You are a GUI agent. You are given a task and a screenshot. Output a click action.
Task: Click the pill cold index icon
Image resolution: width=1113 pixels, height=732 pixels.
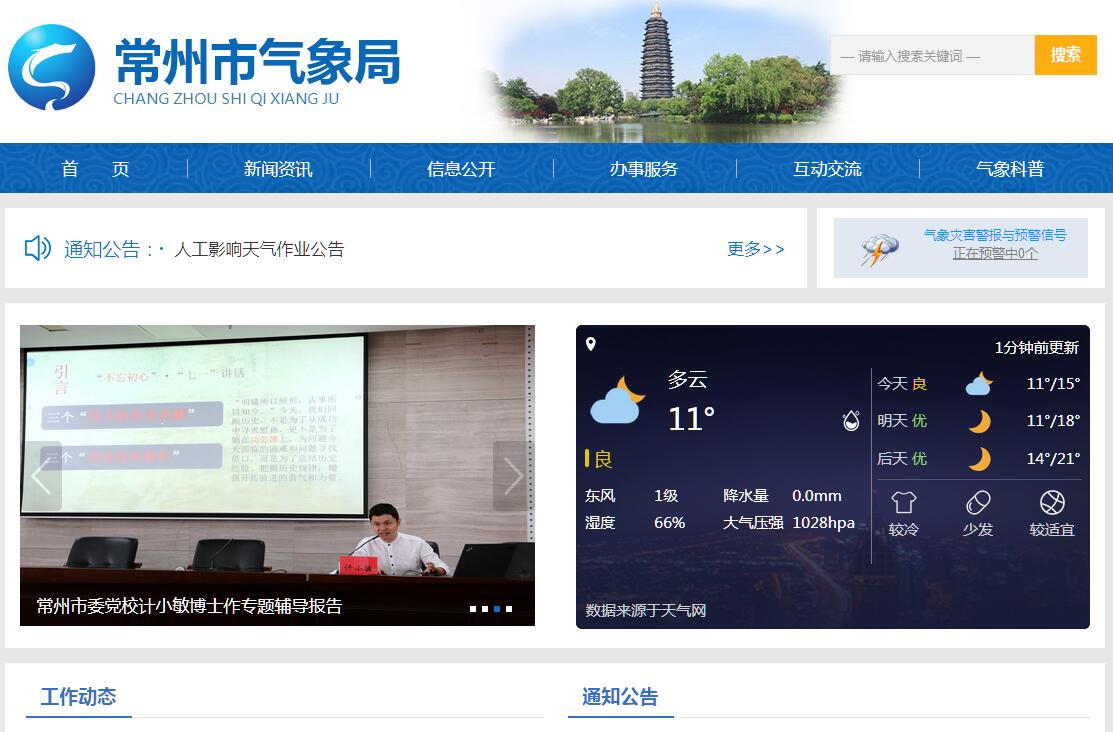[x=977, y=502]
